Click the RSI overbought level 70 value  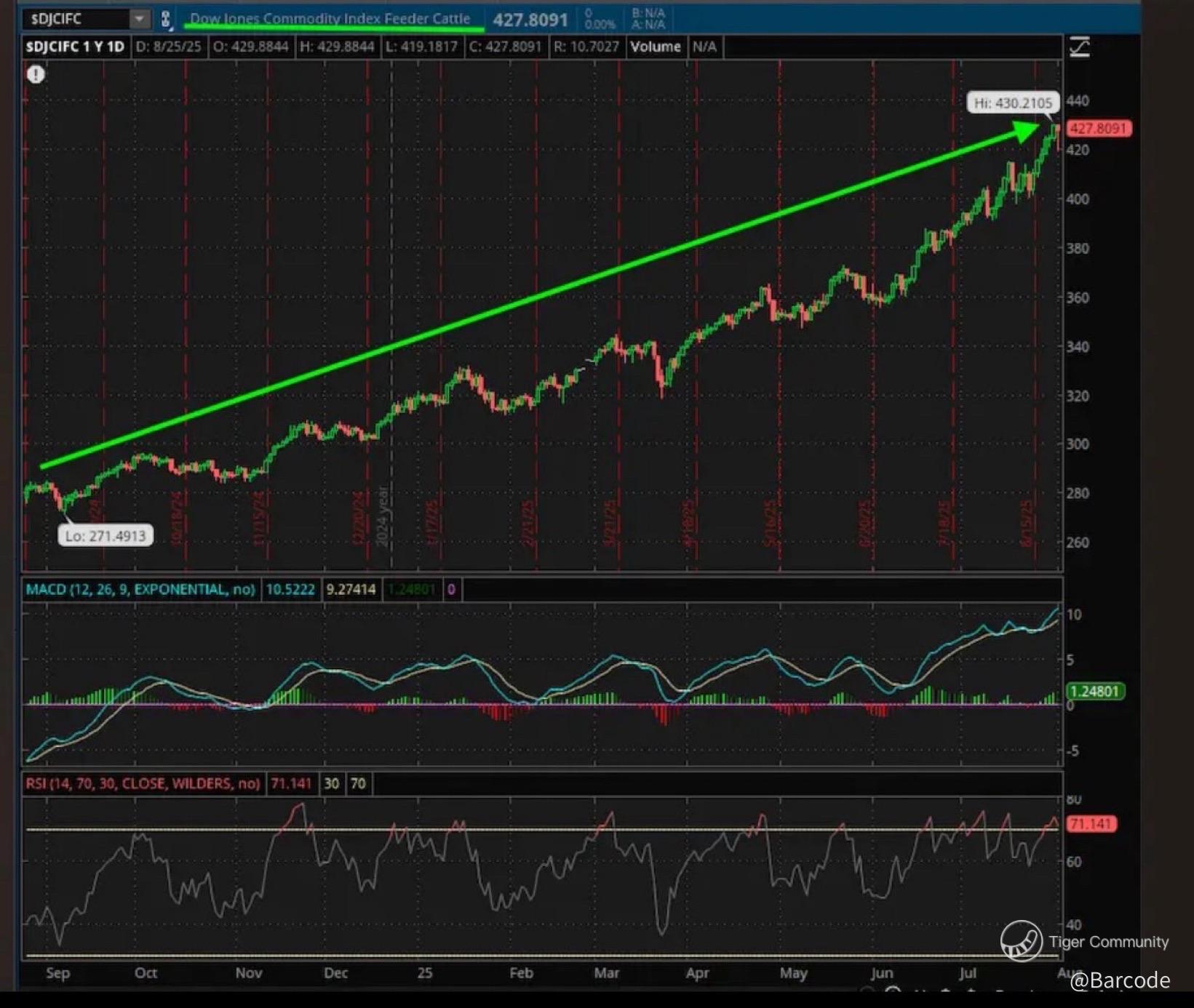[x=358, y=783]
